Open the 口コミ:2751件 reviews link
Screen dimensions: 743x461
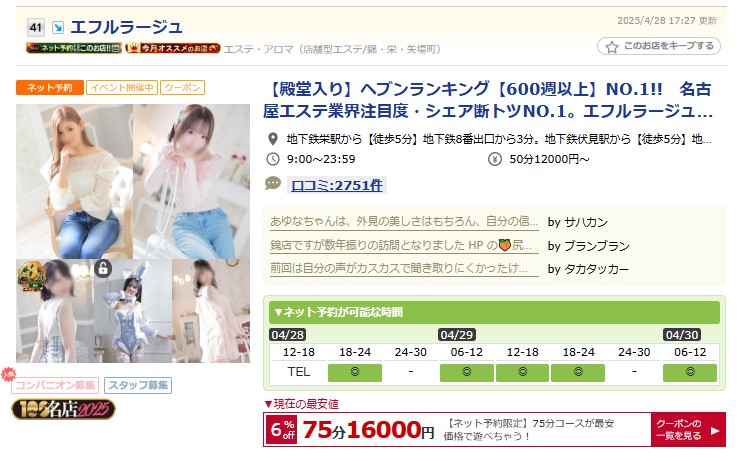(337, 185)
